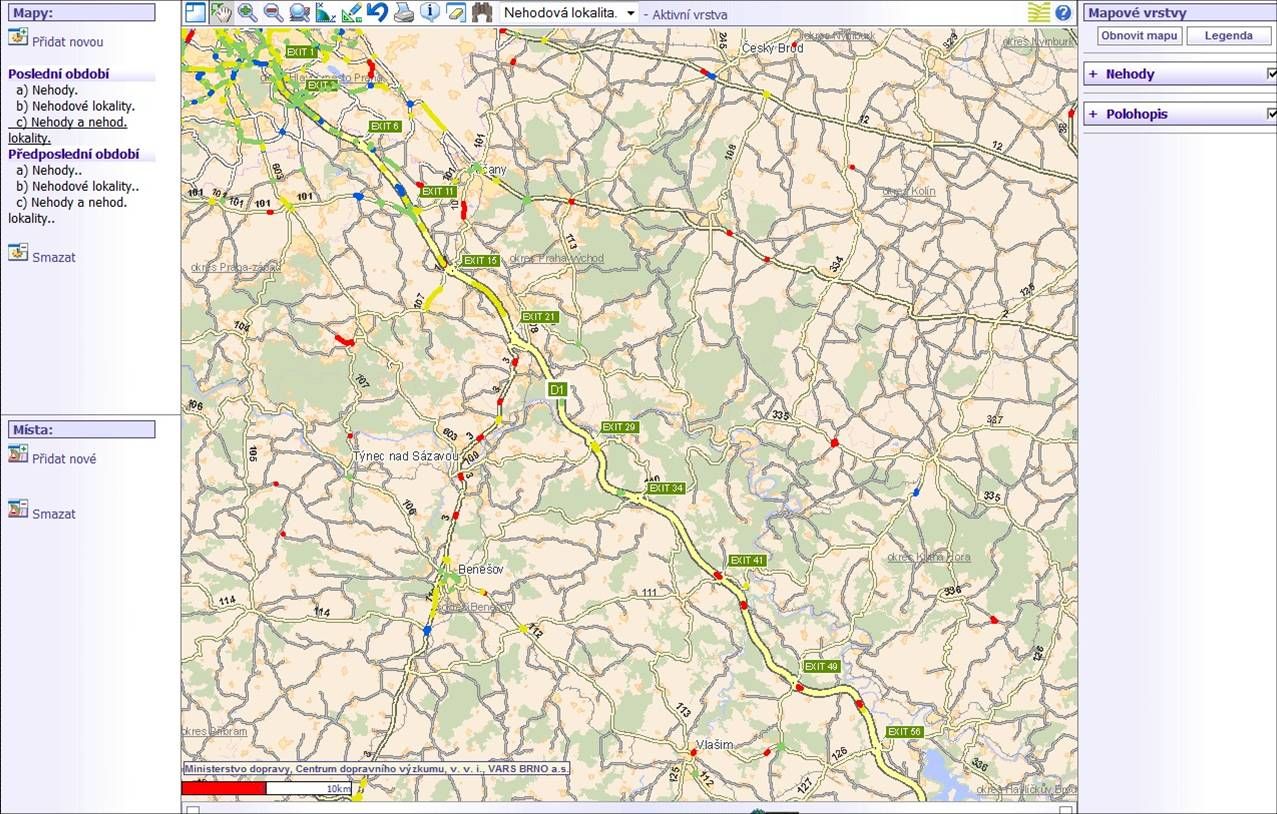Toggle the Nehody layer checkbox
Image resolution: width=1277 pixels, height=814 pixels.
pos(1271,74)
